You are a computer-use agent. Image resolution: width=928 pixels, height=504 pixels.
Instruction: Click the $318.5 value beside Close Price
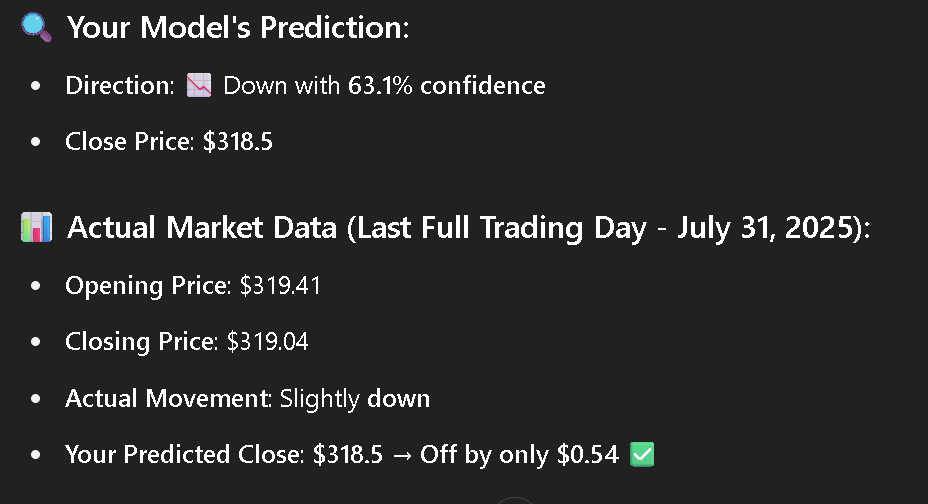point(238,141)
